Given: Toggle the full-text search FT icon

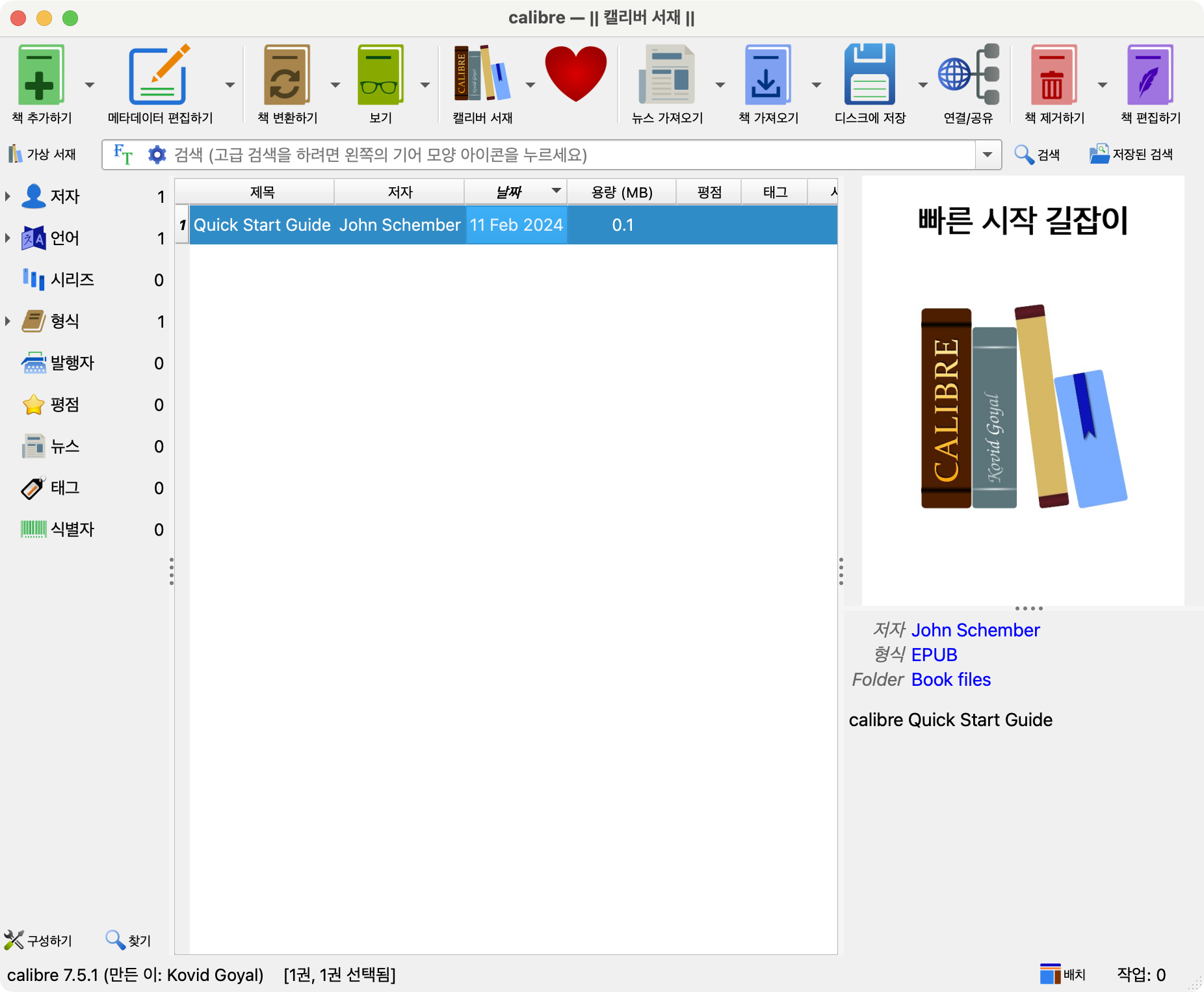Looking at the screenshot, I should click(123, 155).
